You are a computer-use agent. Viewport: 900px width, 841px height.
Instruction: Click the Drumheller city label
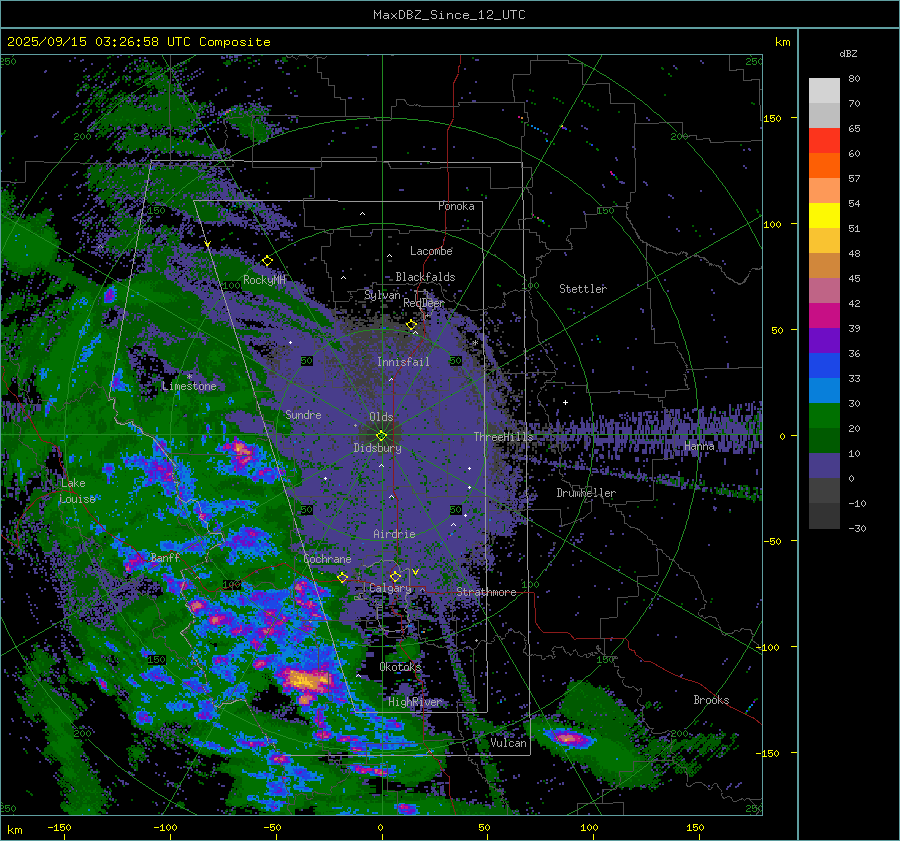tap(586, 493)
